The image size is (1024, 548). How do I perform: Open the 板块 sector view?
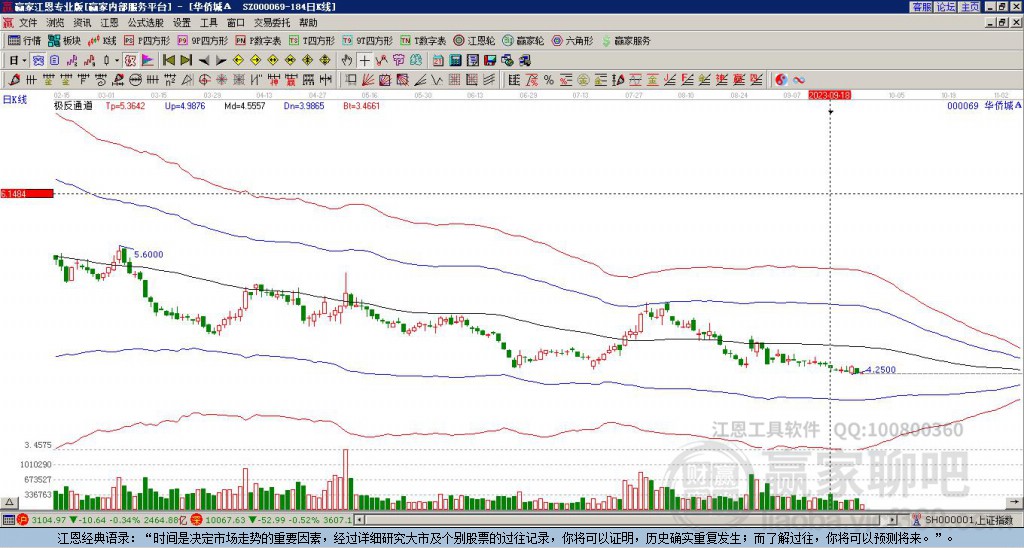point(64,40)
